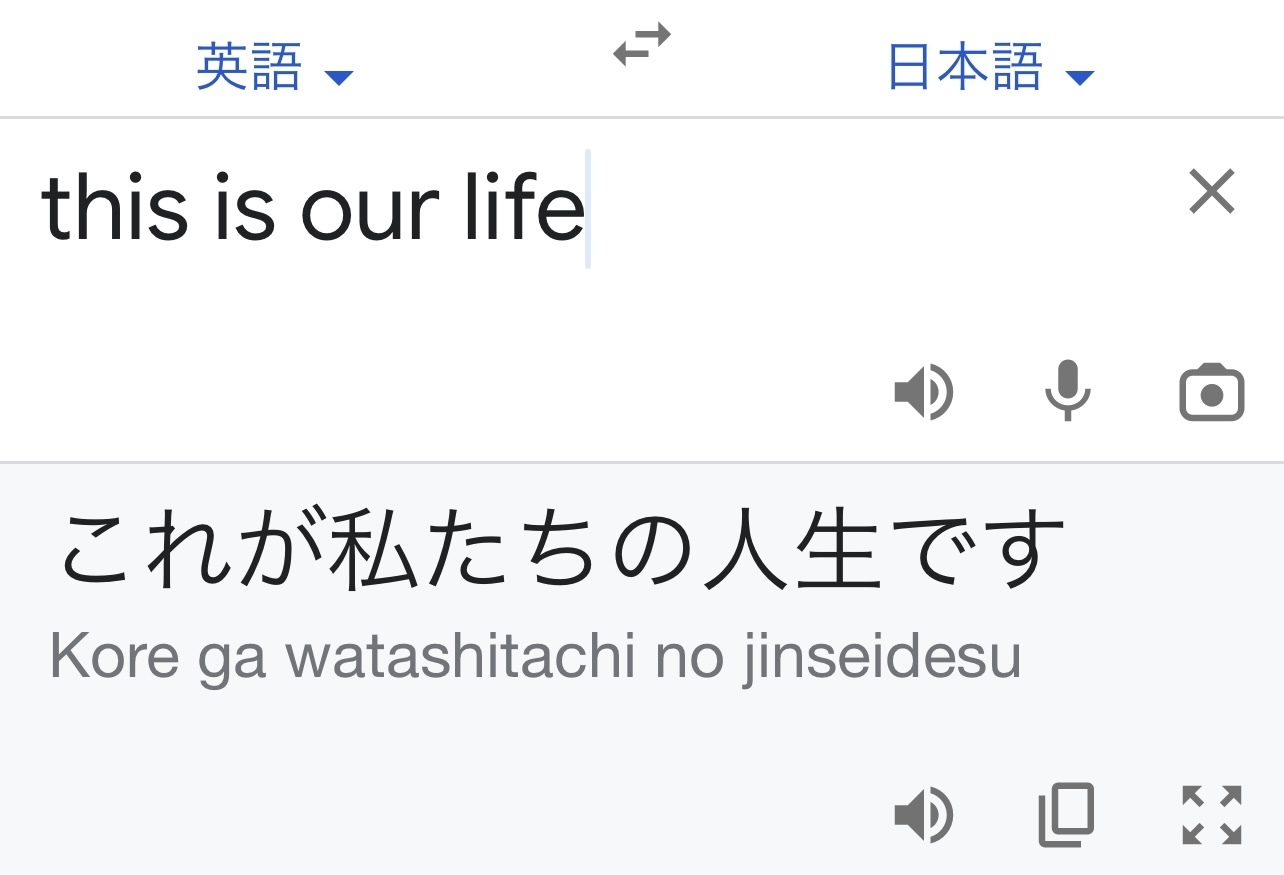
Task: Click the word 'this' in the source text
Action: click(113, 207)
